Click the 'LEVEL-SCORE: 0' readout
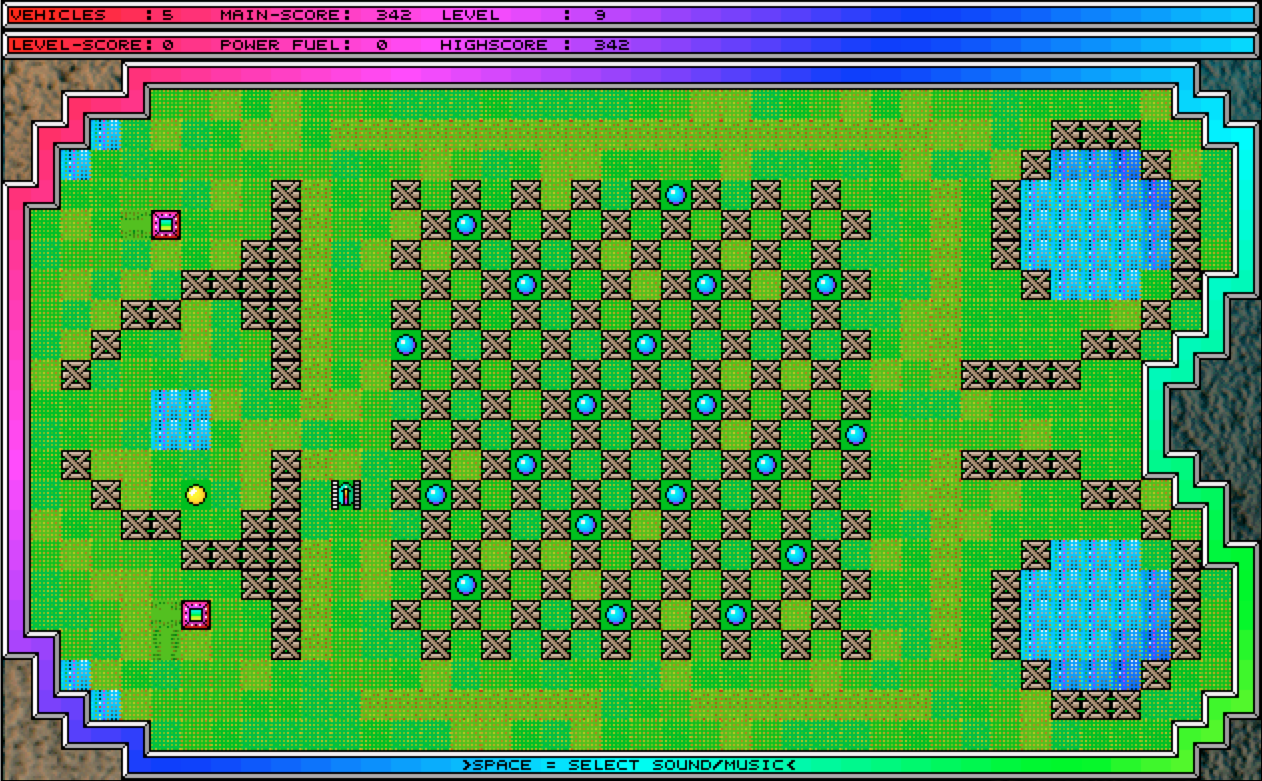Viewport: 1262px width, 781px height. 92,45
